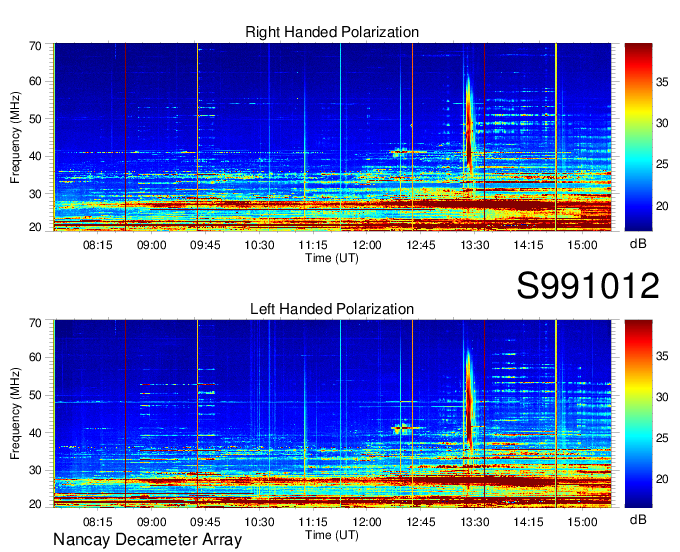
Task: Click the 70 MHz tick on the left-handed frequency axis
Action: 36,323
